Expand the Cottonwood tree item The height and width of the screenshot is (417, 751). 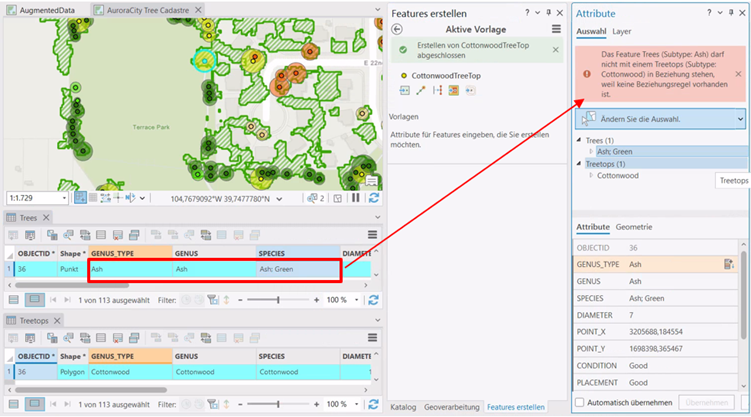point(591,175)
